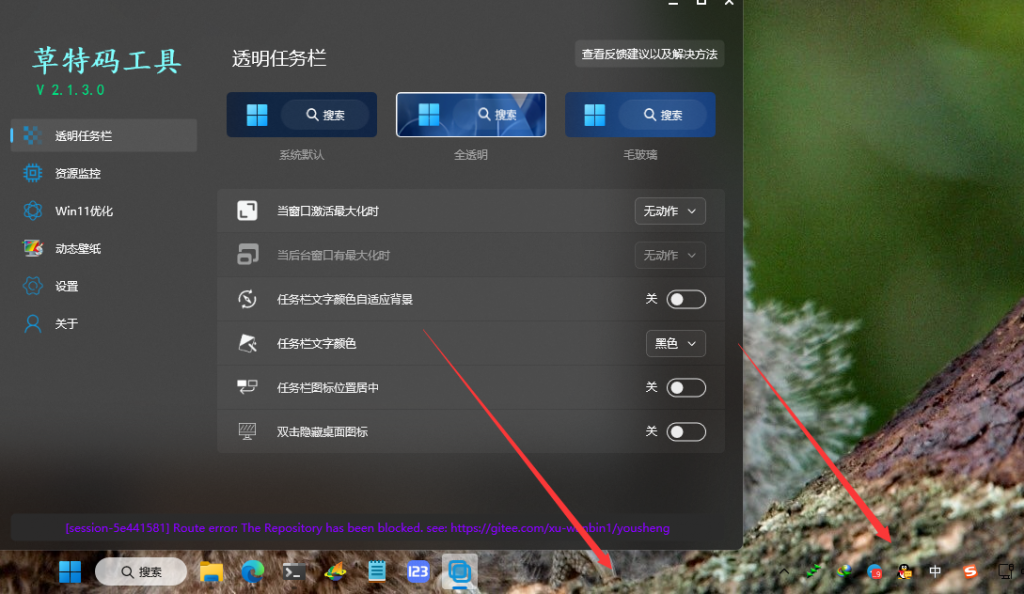Open the 资源监控 sidebar section
Viewport: 1024px width, 594px height.
(104, 174)
